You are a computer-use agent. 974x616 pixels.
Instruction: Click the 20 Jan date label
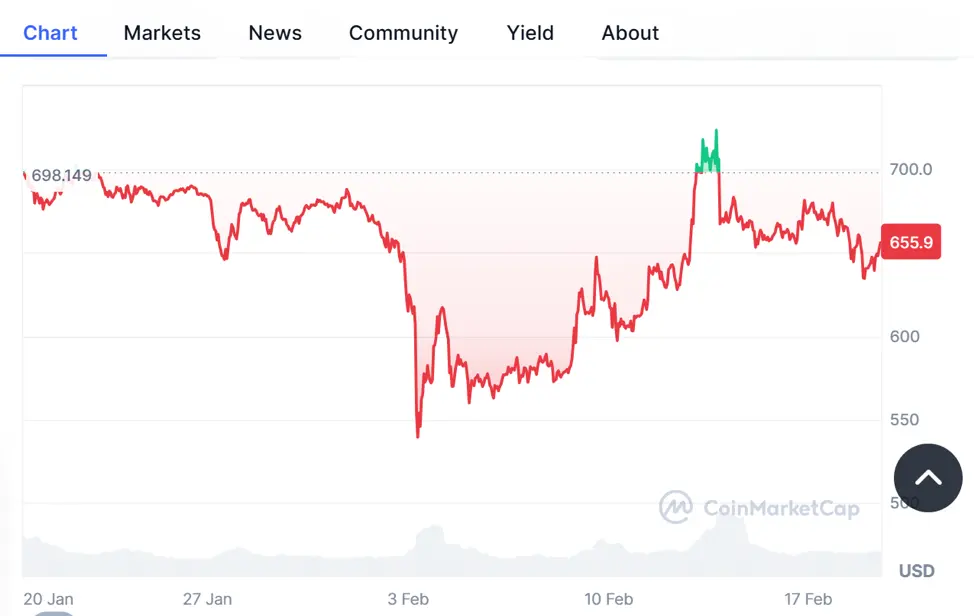pos(48,599)
